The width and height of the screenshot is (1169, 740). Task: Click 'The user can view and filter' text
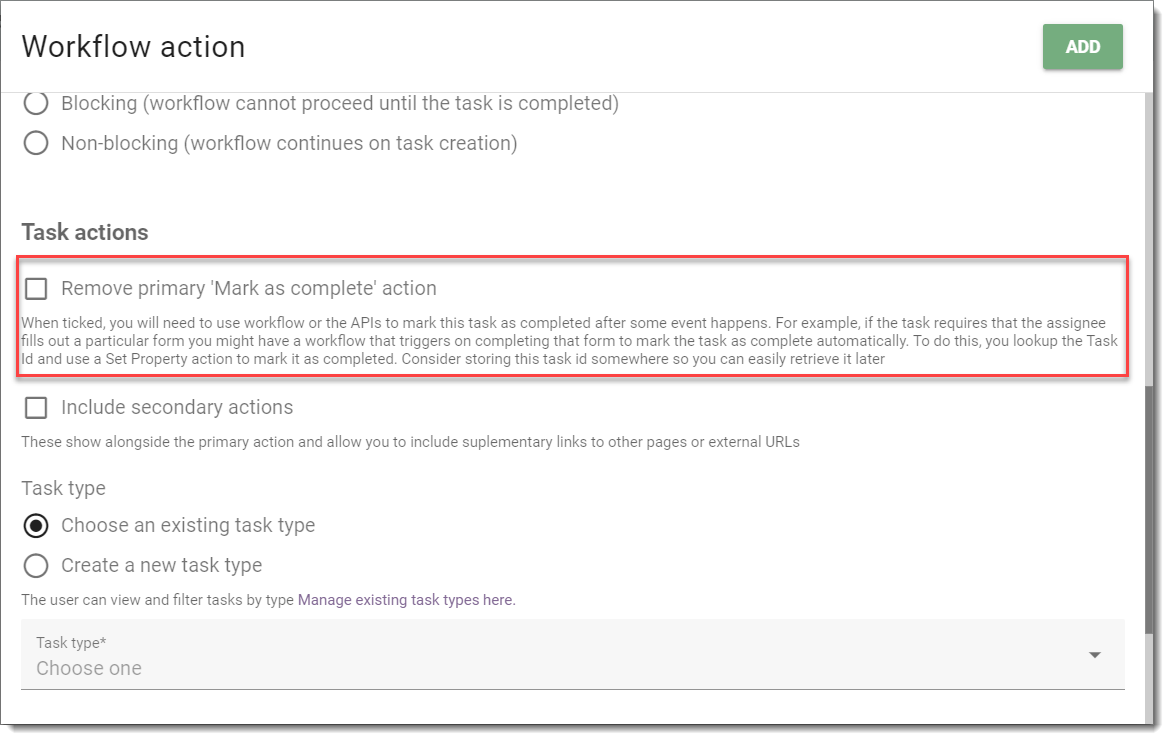pyautogui.click(x=157, y=600)
